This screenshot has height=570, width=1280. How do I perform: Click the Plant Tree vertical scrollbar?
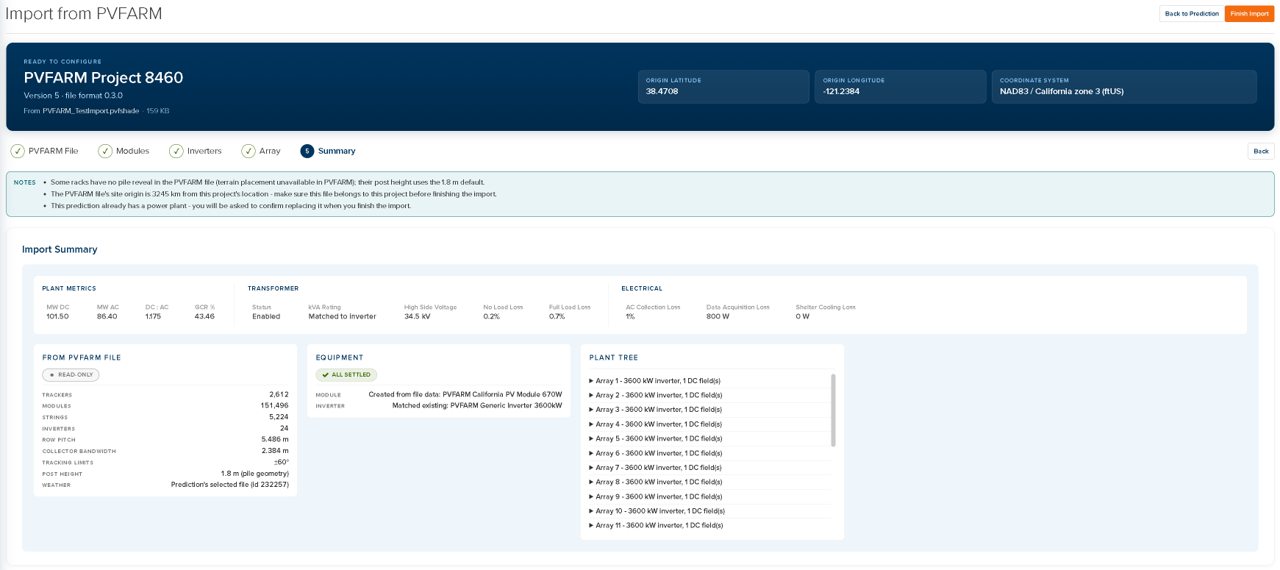[x=833, y=410]
